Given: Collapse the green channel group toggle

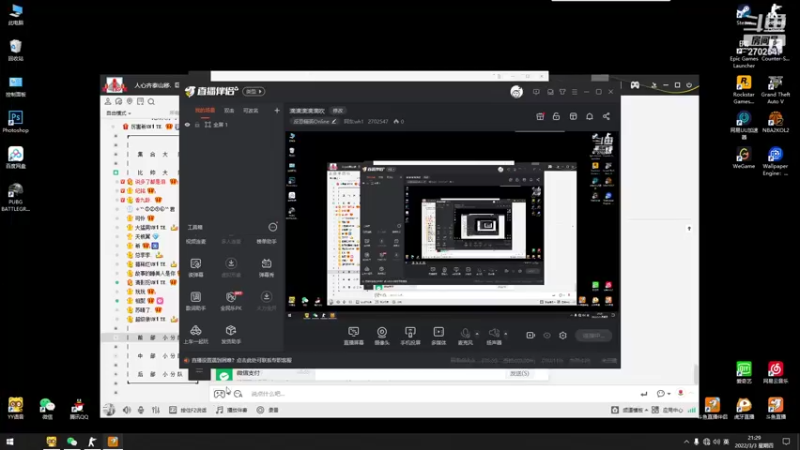Looking at the screenshot, I should pos(116,172).
